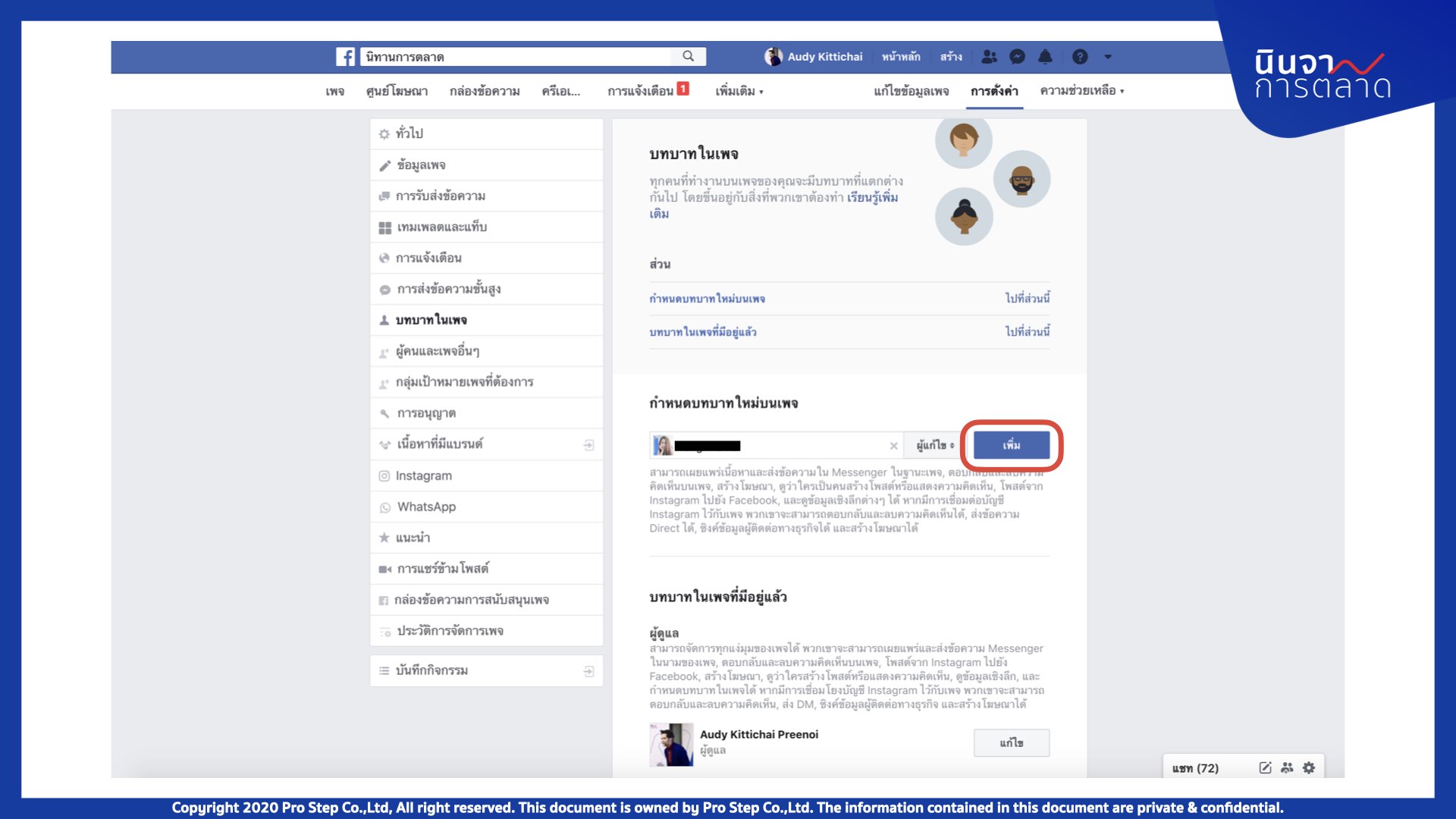Select บทบาทในเพจ in sidebar

click(486, 320)
